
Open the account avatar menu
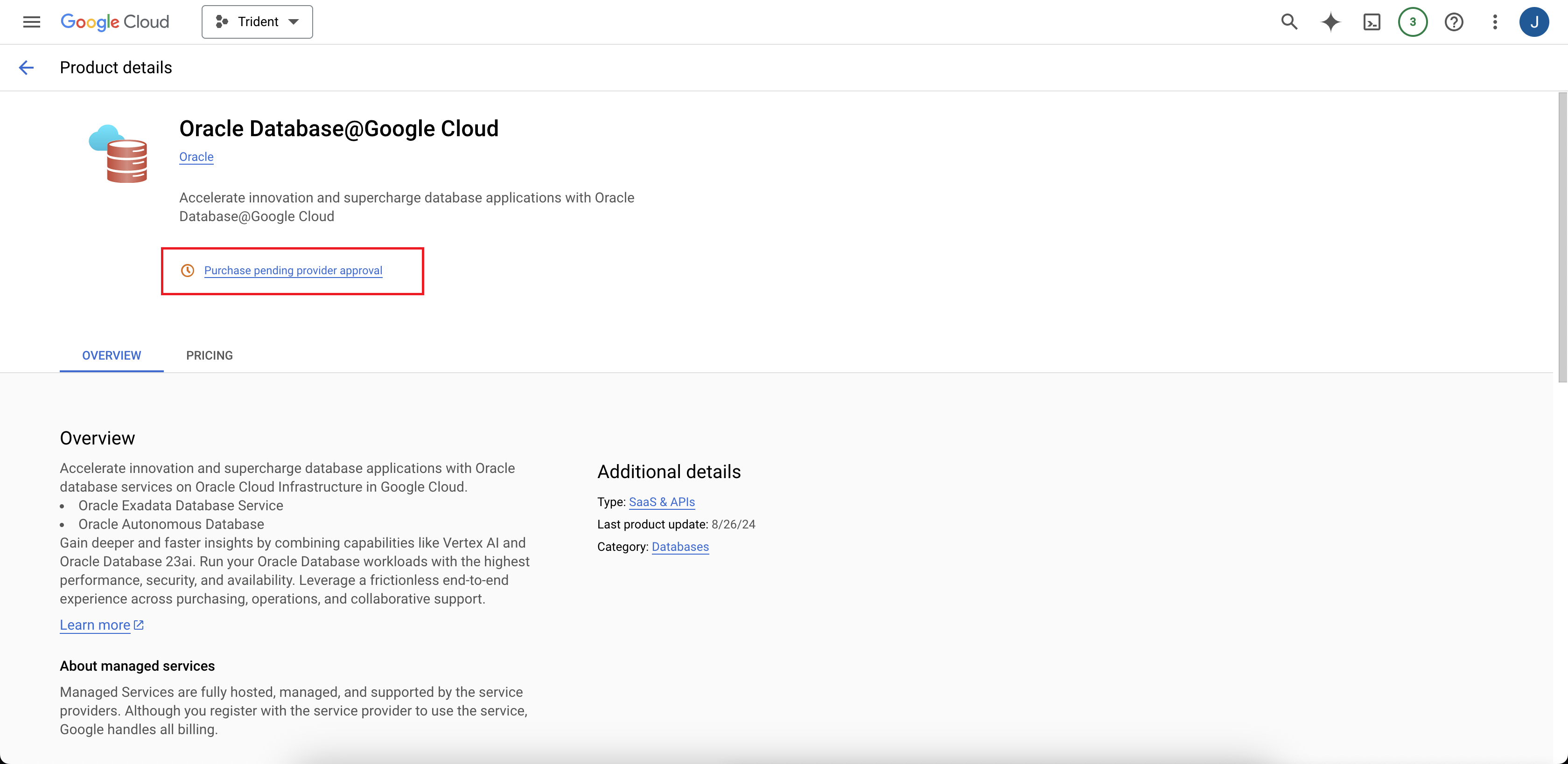click(x=1534, y=22)
